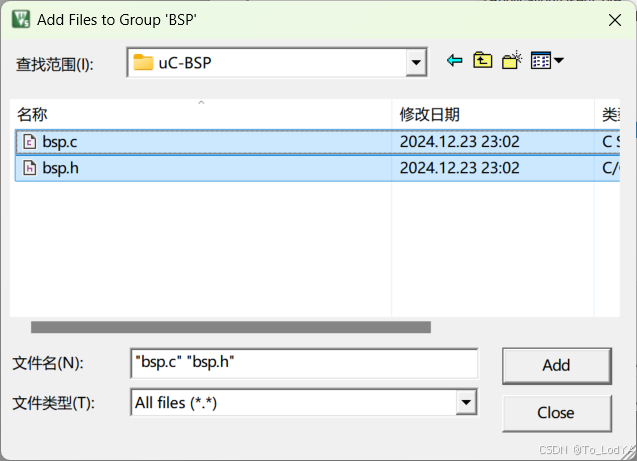This screenshot has width=637, height=461.
Task: Click the Add button
Action: [557, 366]
